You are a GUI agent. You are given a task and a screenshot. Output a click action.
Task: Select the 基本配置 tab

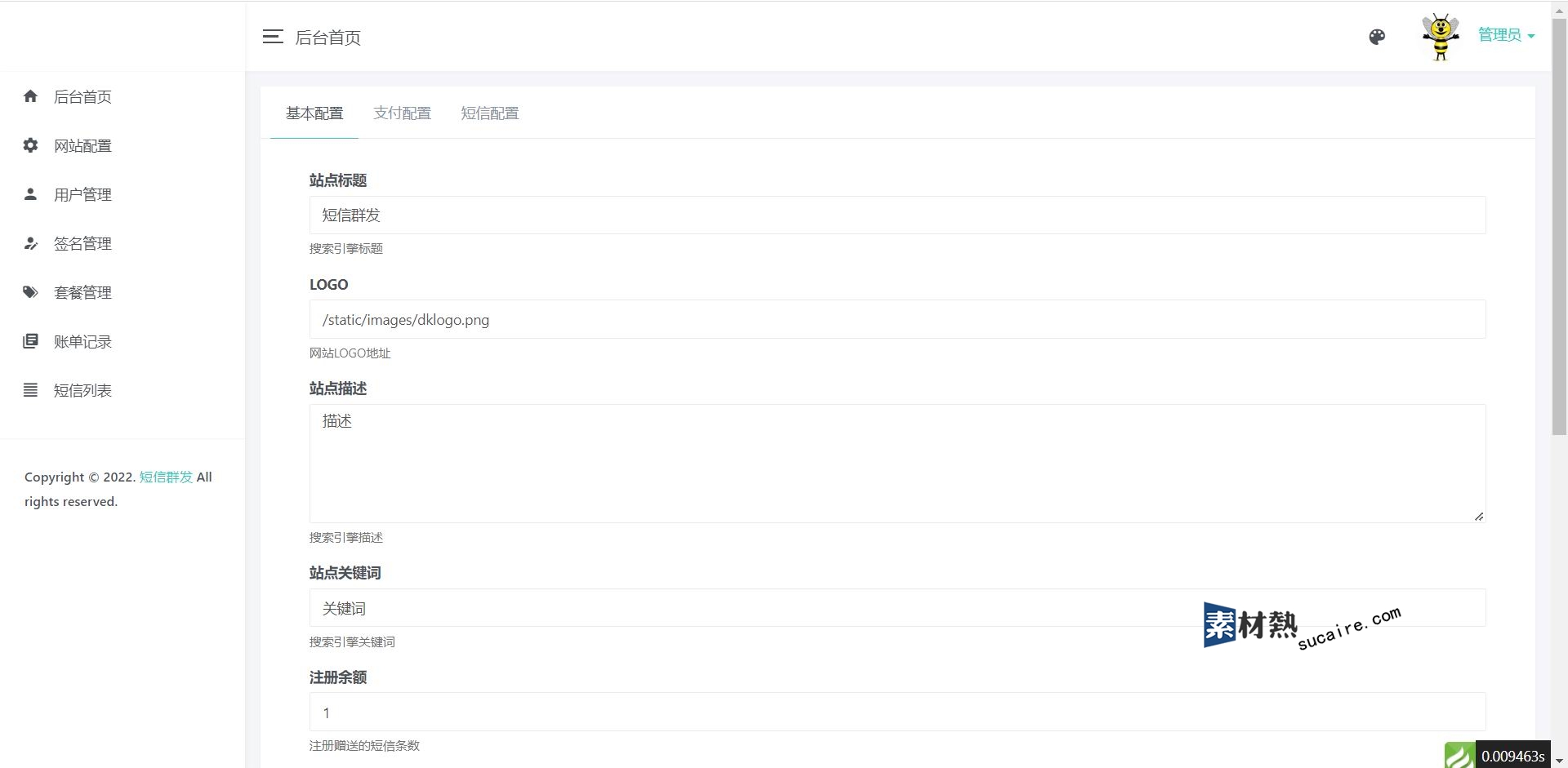point(314,113)
